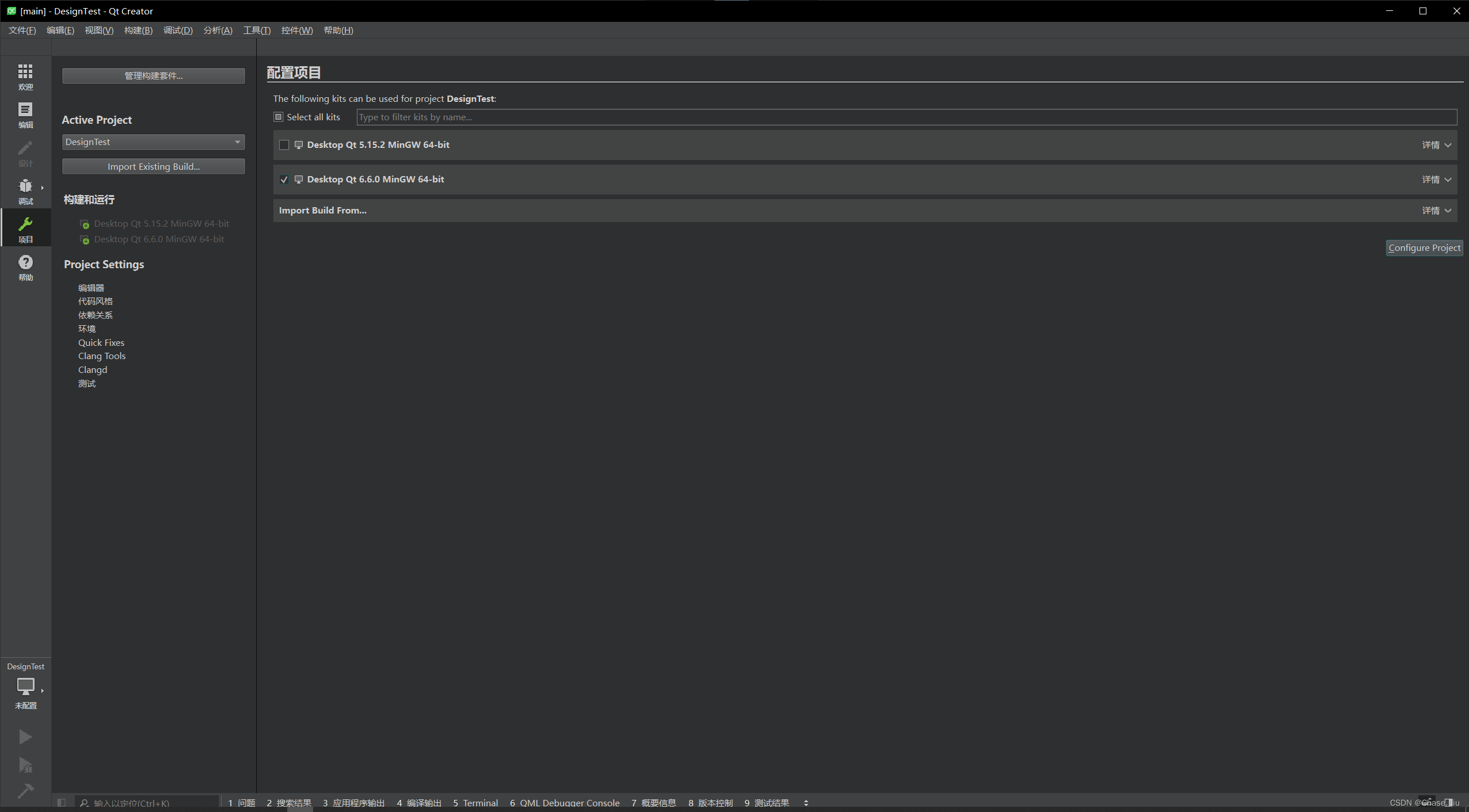Open the 调试(D) menu
This screenshot has height=812, width=1469.
[178, 31]
